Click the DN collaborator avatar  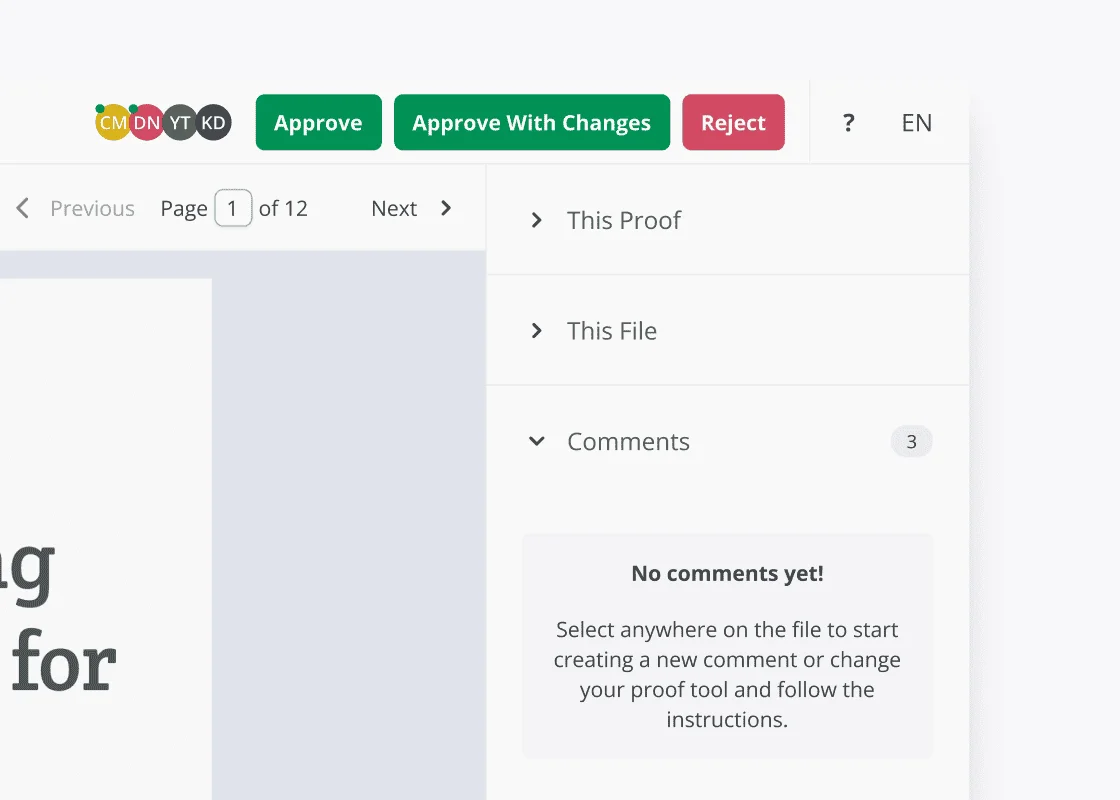pos(146,122)
